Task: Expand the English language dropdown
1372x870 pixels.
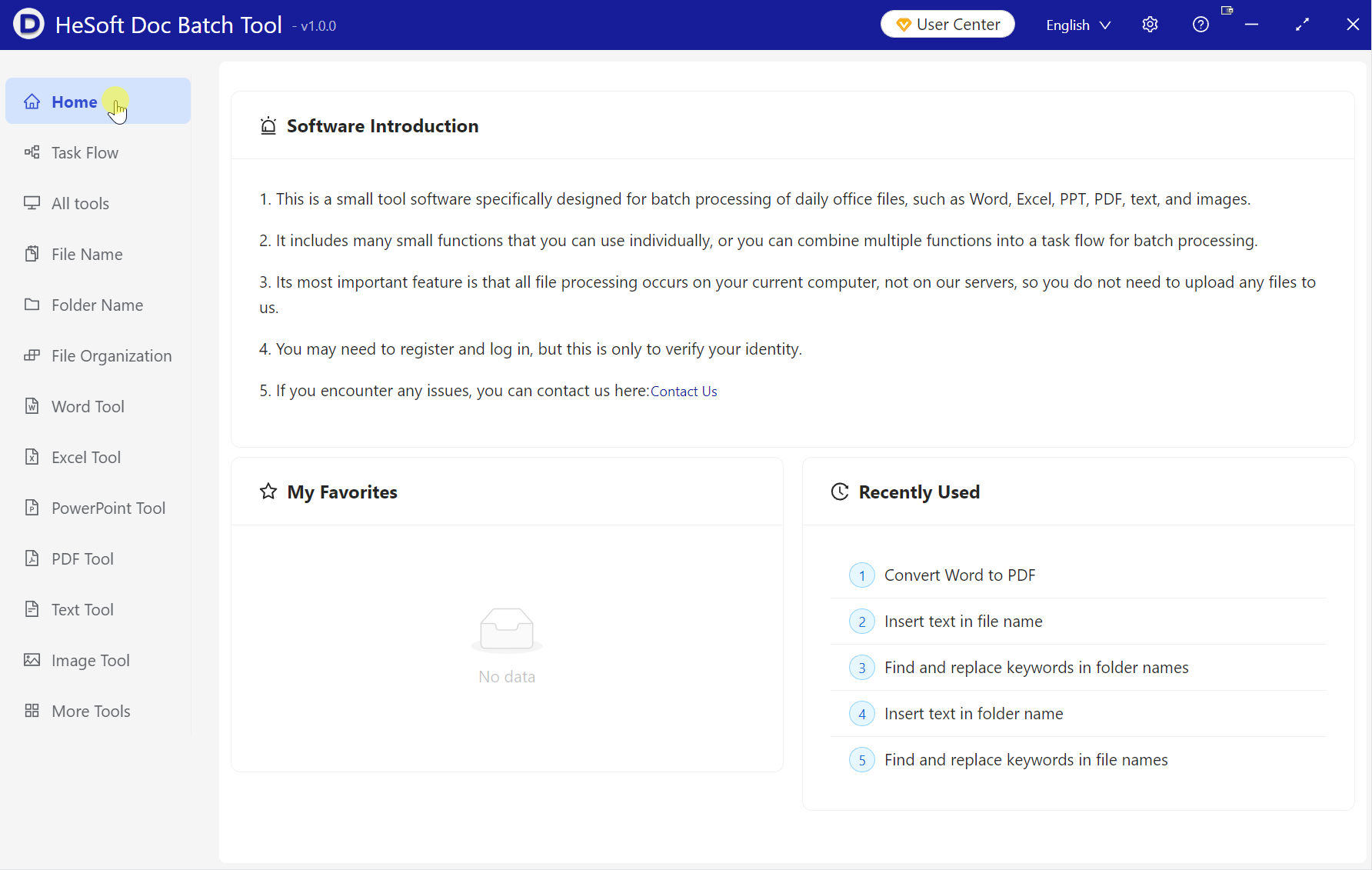Action: coord(1078,25)
